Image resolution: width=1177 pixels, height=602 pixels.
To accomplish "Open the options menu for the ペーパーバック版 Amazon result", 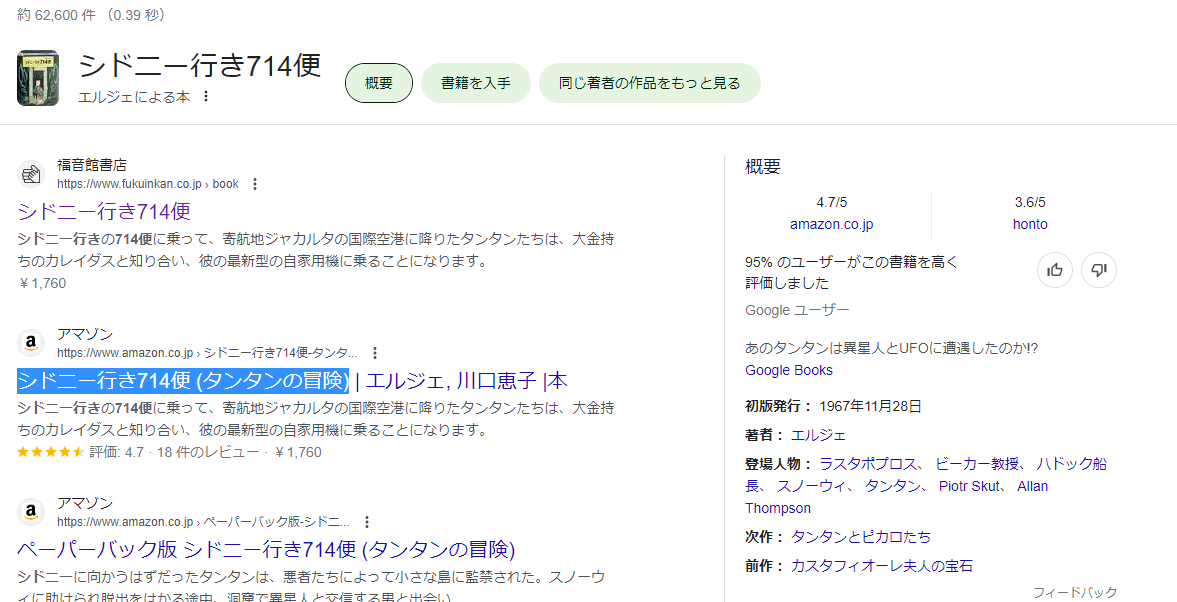I will click(366, 522).
